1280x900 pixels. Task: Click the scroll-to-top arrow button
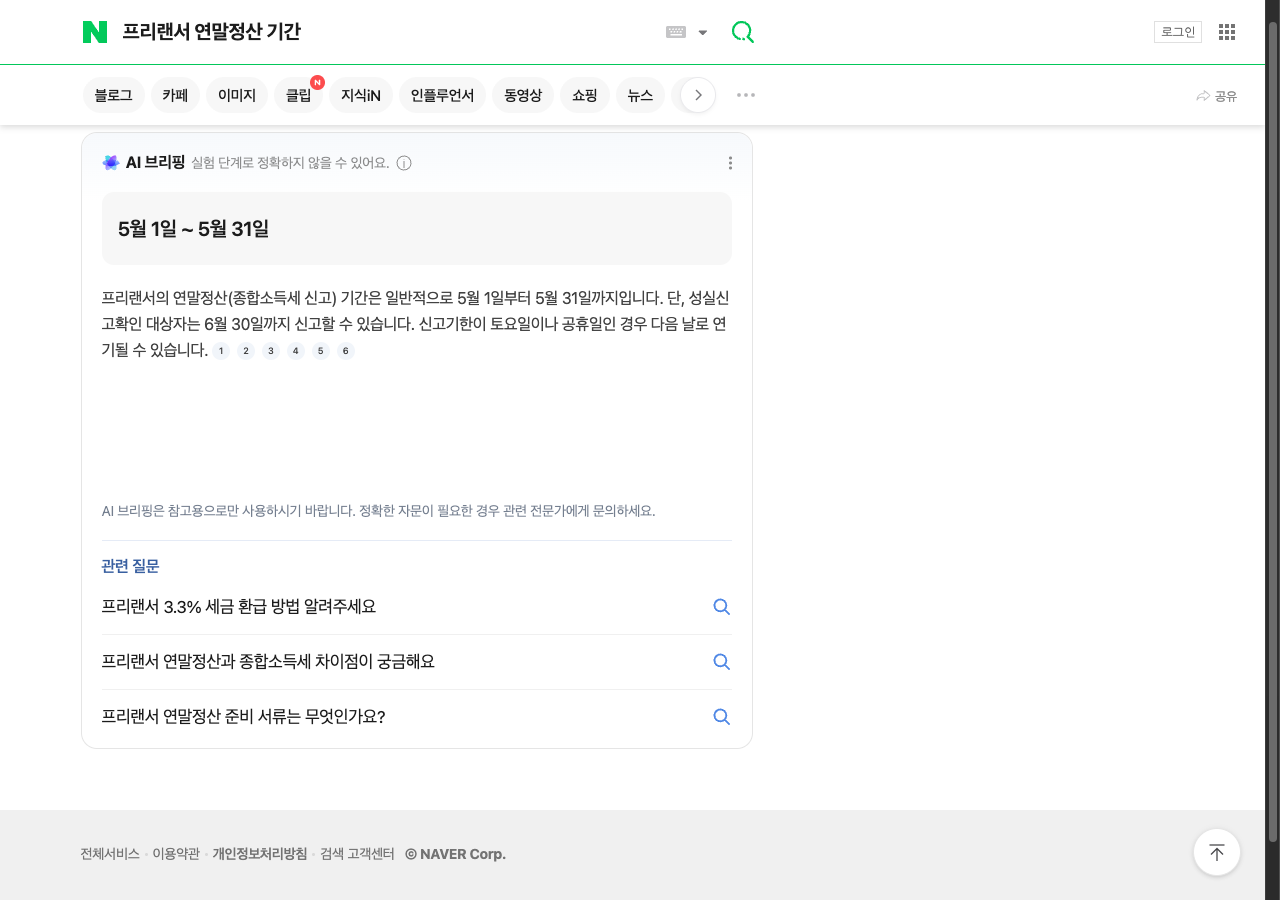click(1217, 852)
